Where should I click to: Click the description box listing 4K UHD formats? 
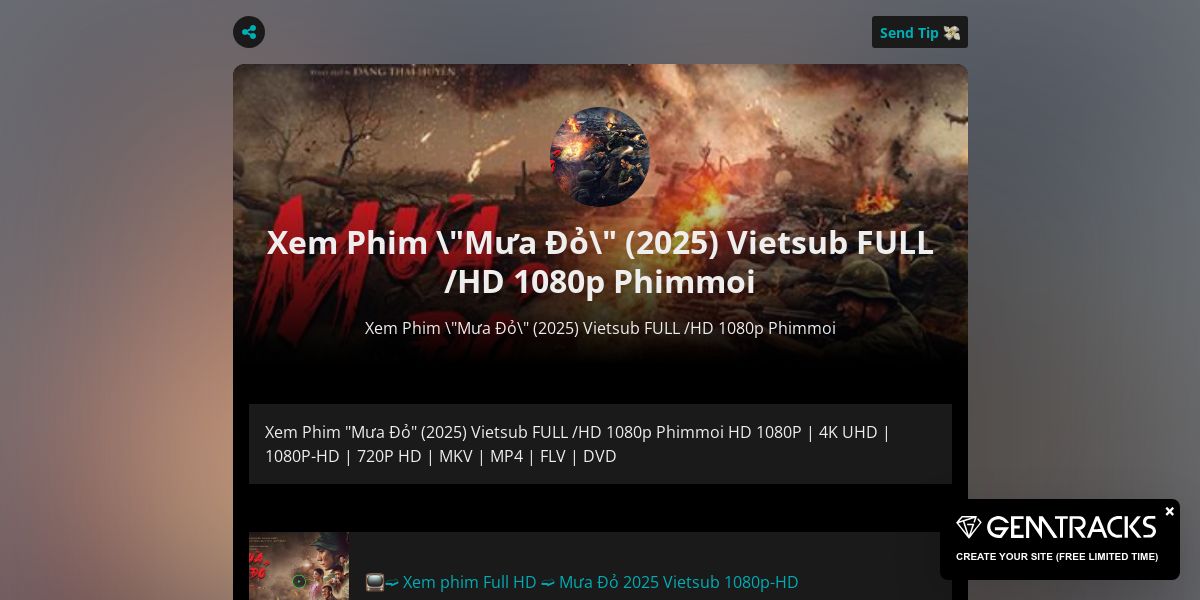(600, 444)
